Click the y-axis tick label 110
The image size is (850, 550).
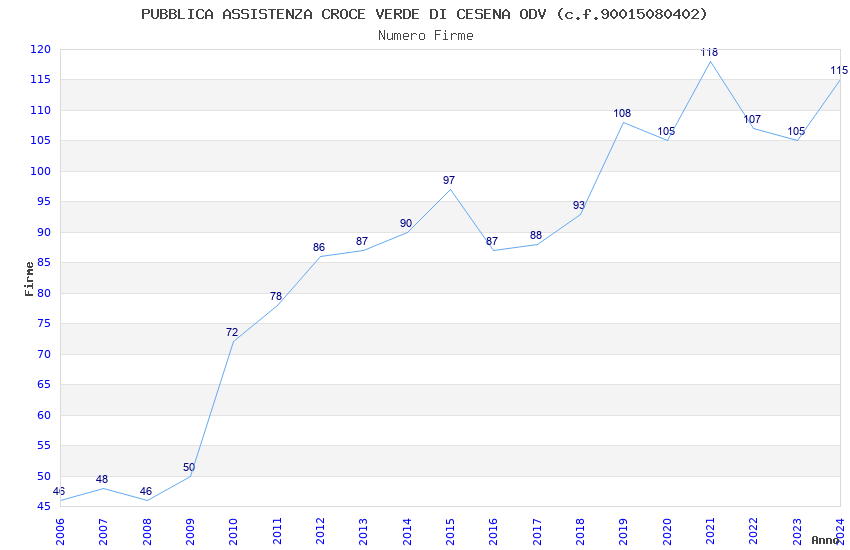coord(40,110)
